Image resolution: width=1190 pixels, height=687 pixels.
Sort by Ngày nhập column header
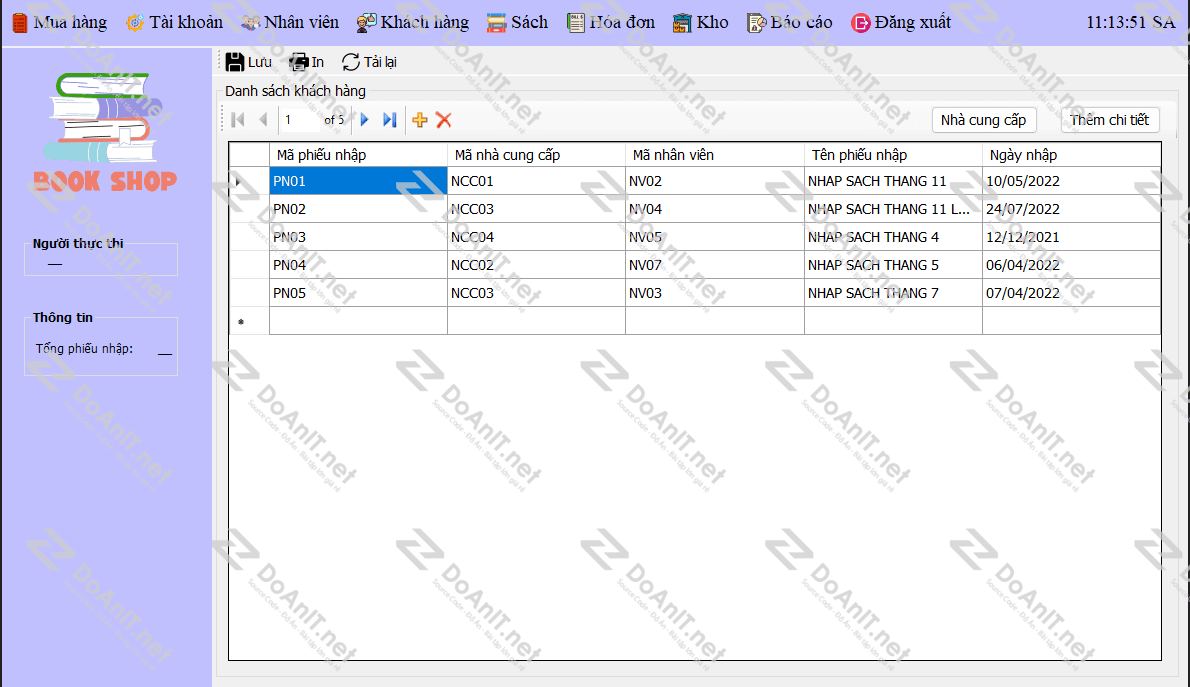click(1072, 155)
